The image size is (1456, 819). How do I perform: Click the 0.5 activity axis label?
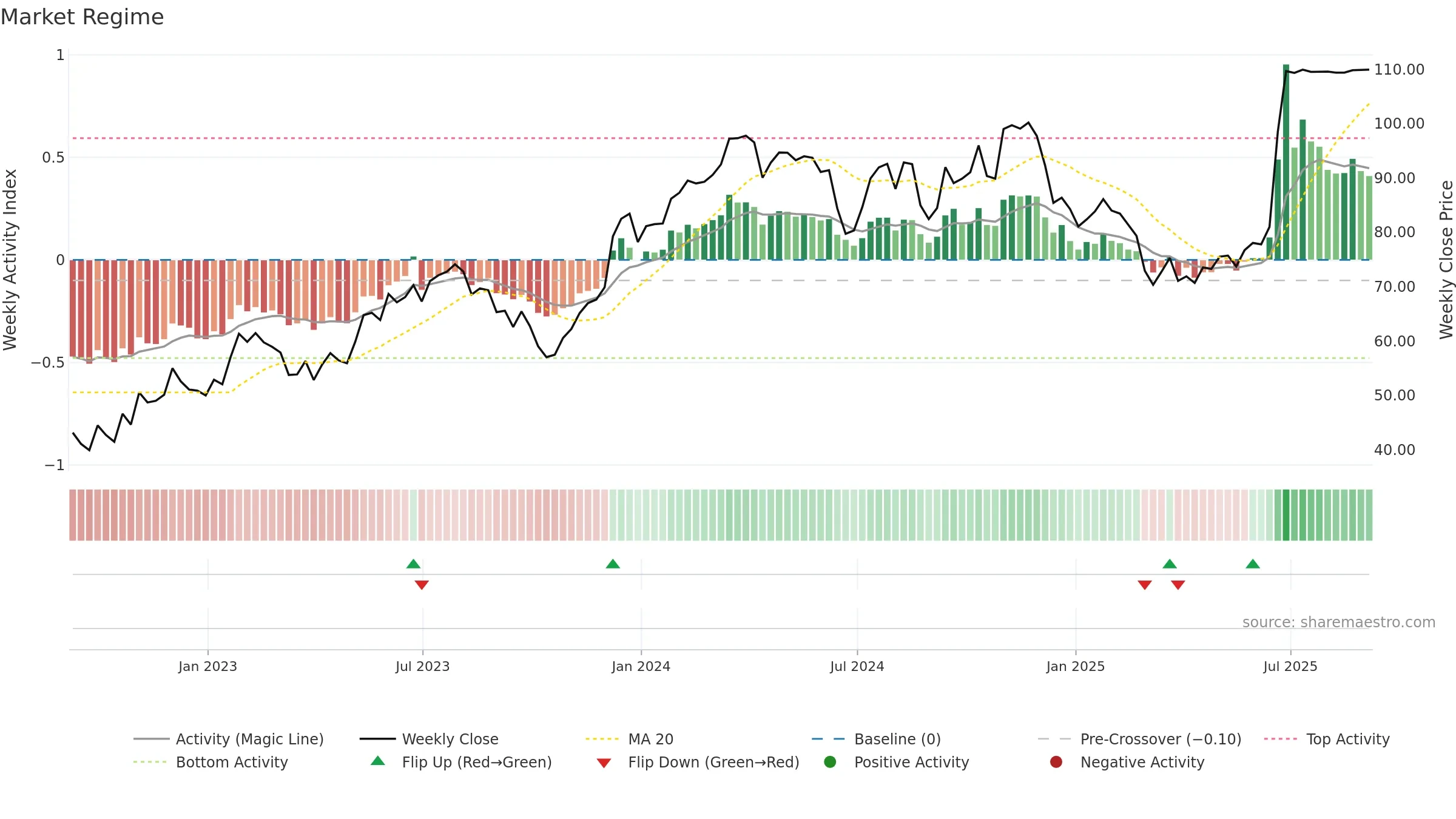click(x=53, y=157)
